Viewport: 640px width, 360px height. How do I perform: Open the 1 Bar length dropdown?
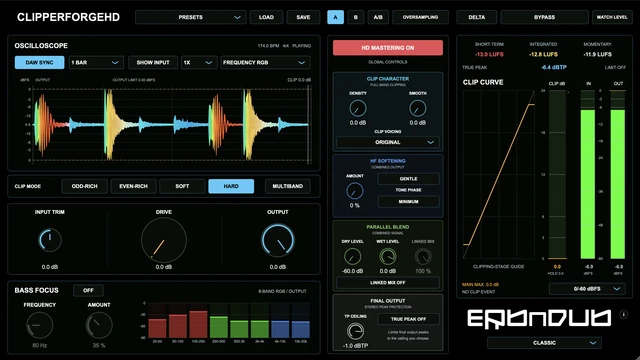click(x=95, y=62)
